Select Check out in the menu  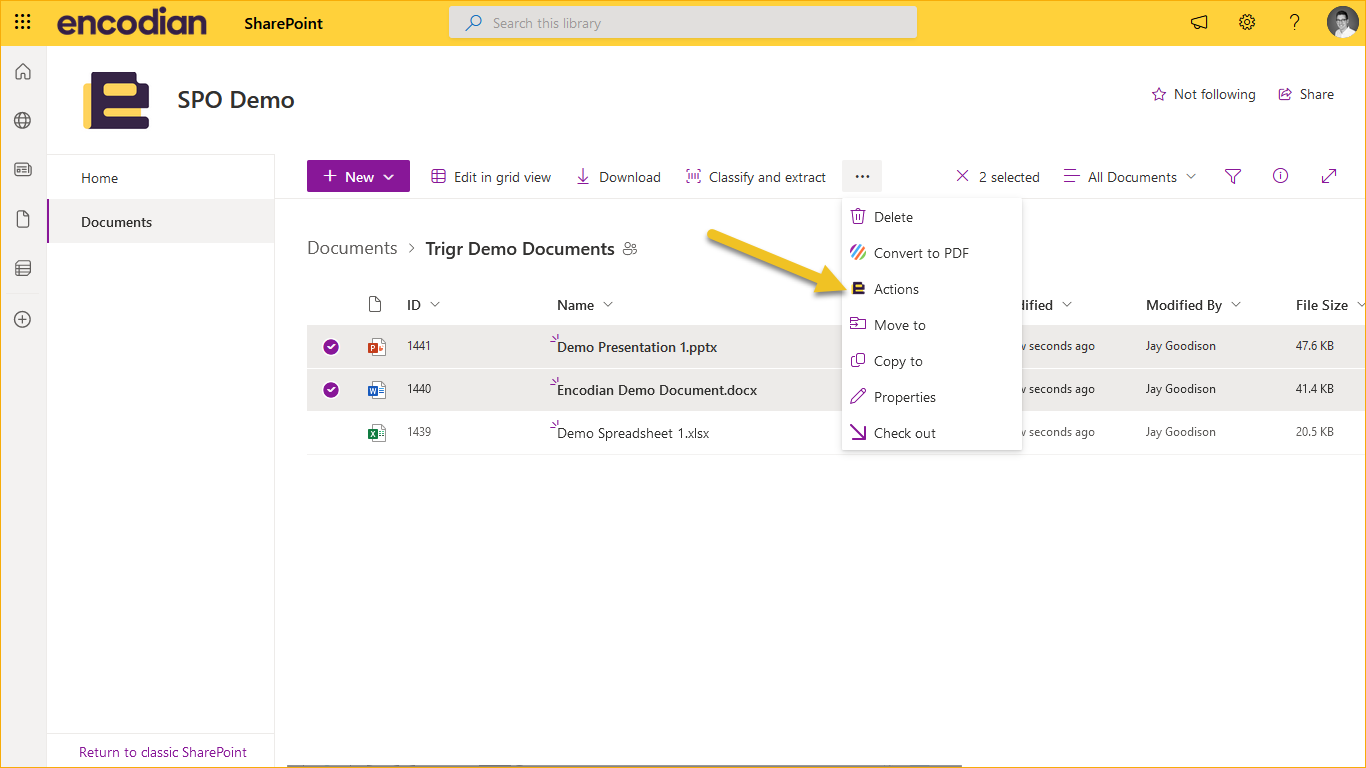[932, 433]
